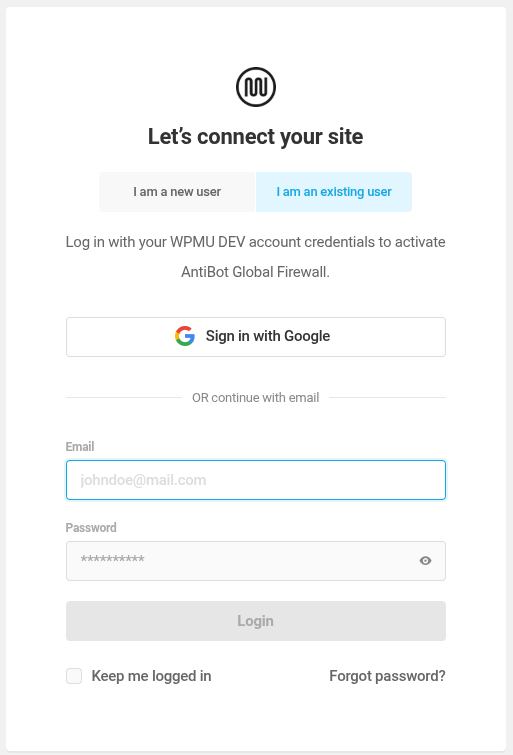Click the Password field label
Viewport: 513px width, 755px height.
(91, 527)
